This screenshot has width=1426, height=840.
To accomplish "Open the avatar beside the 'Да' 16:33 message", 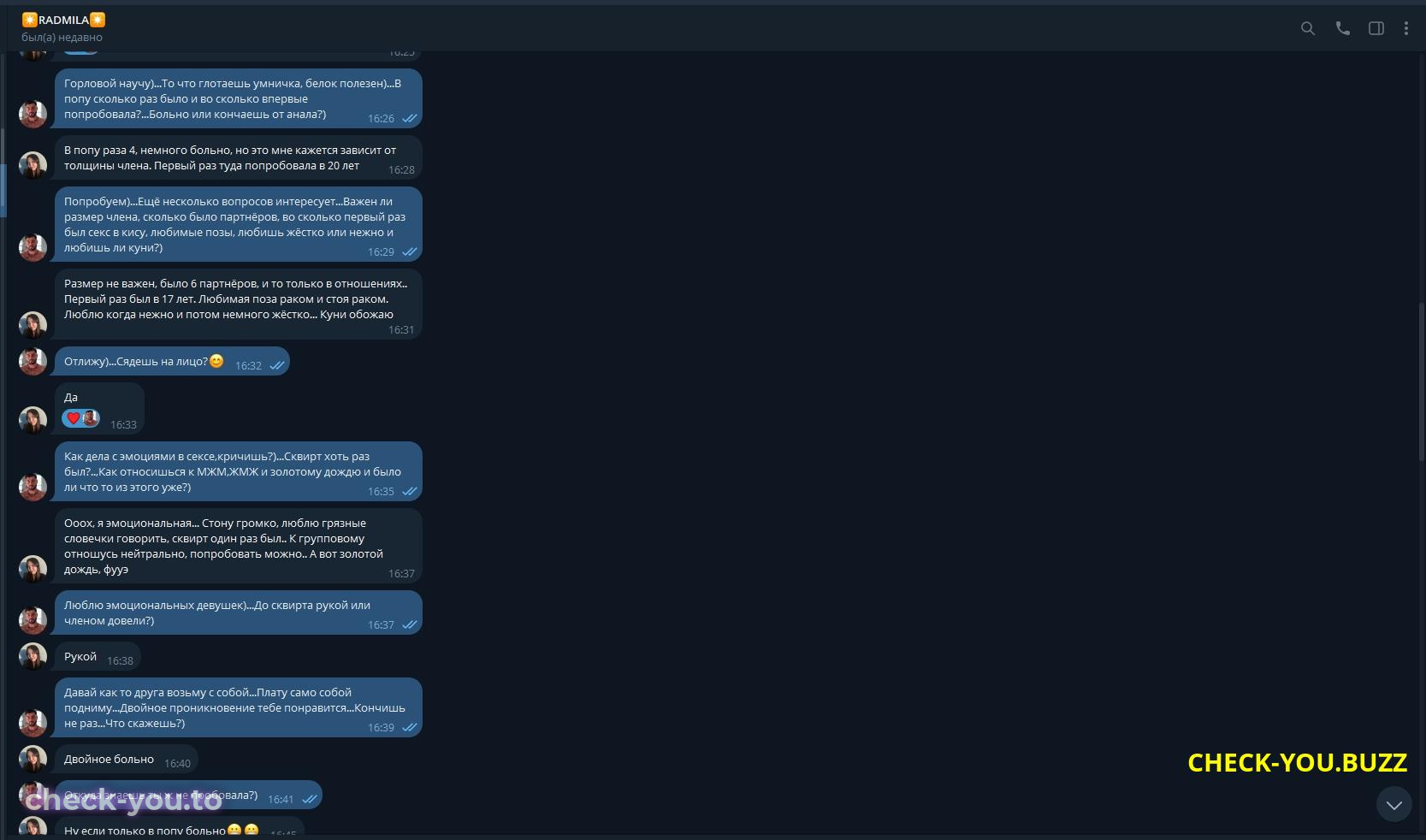I will tap(33, 420).
